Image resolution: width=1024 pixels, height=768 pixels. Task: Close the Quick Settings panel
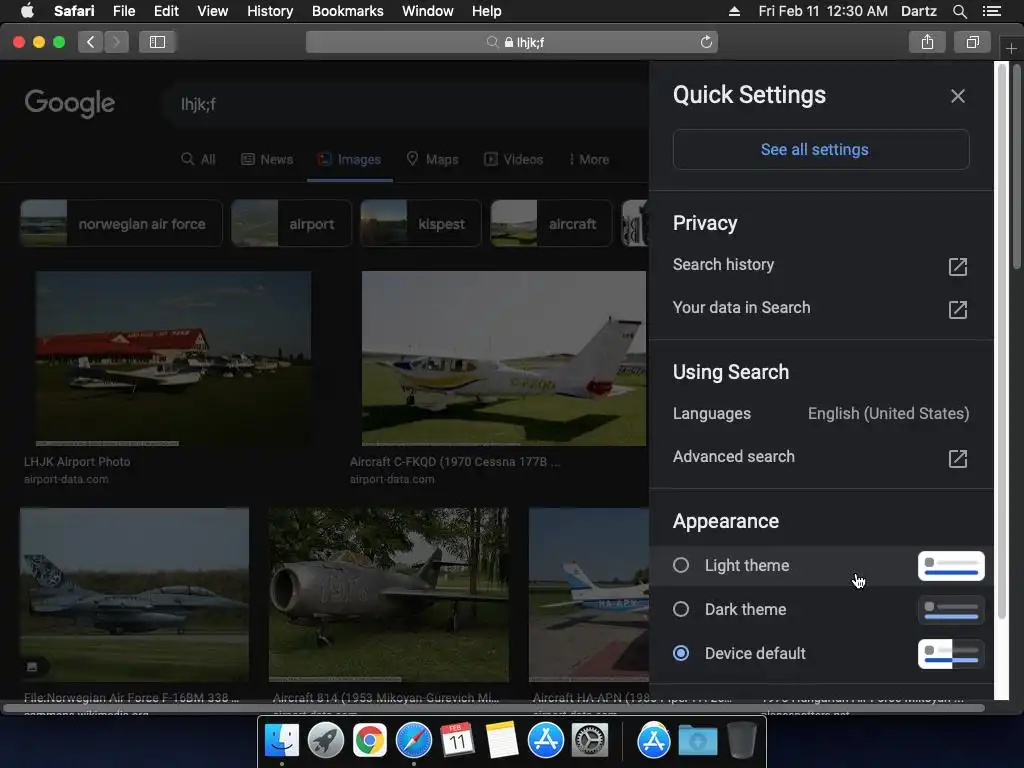click(957, 96)
